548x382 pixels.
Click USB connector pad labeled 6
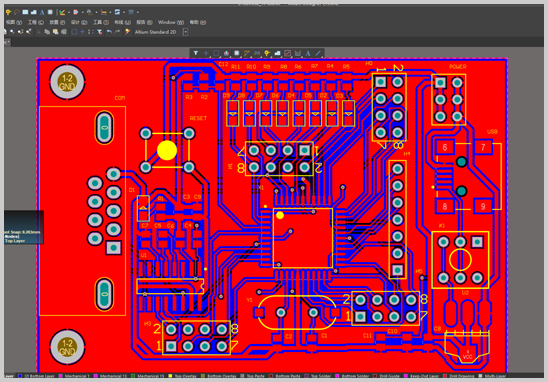(x=445, y=147)
